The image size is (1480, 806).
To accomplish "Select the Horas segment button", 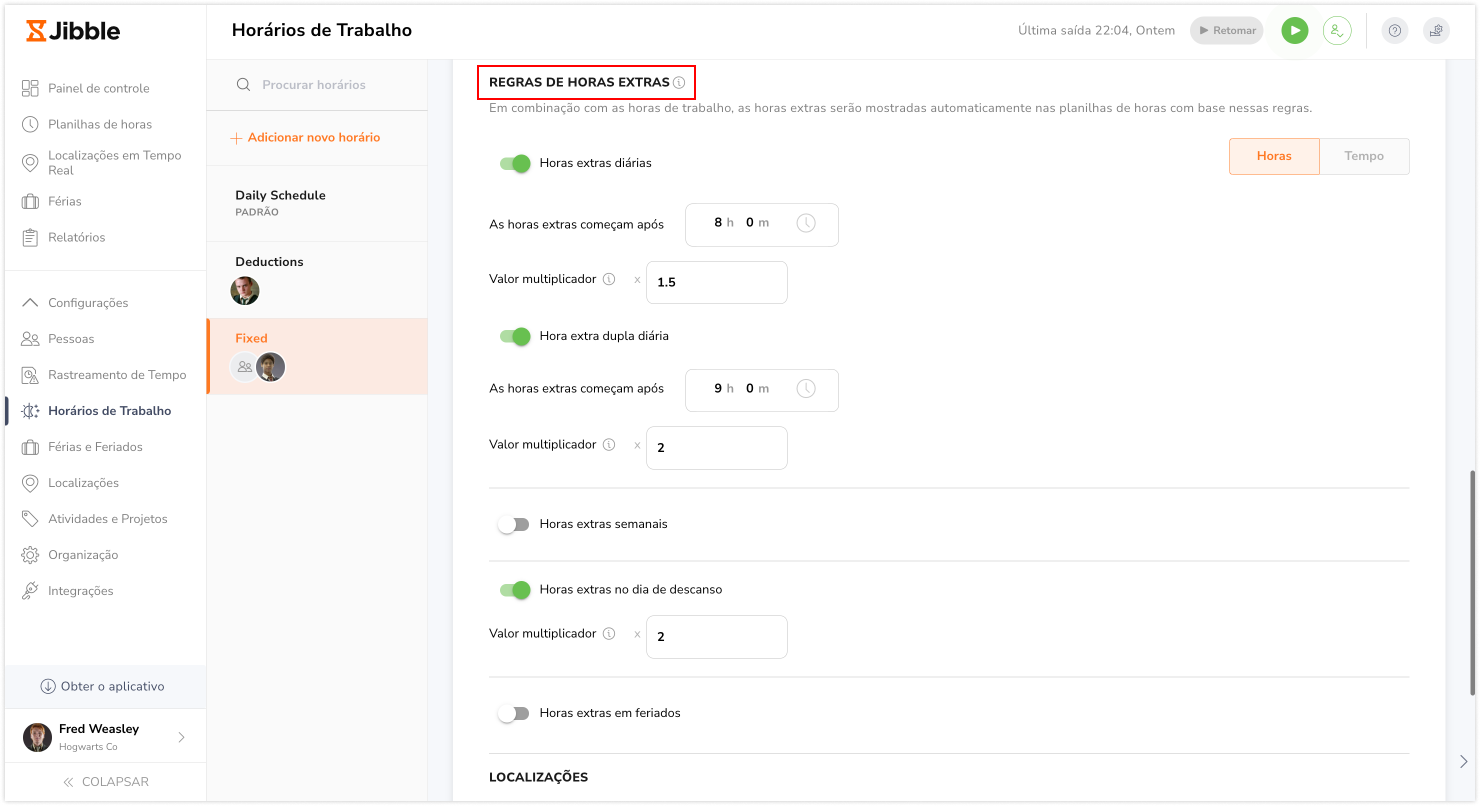I will [1274, 156].
